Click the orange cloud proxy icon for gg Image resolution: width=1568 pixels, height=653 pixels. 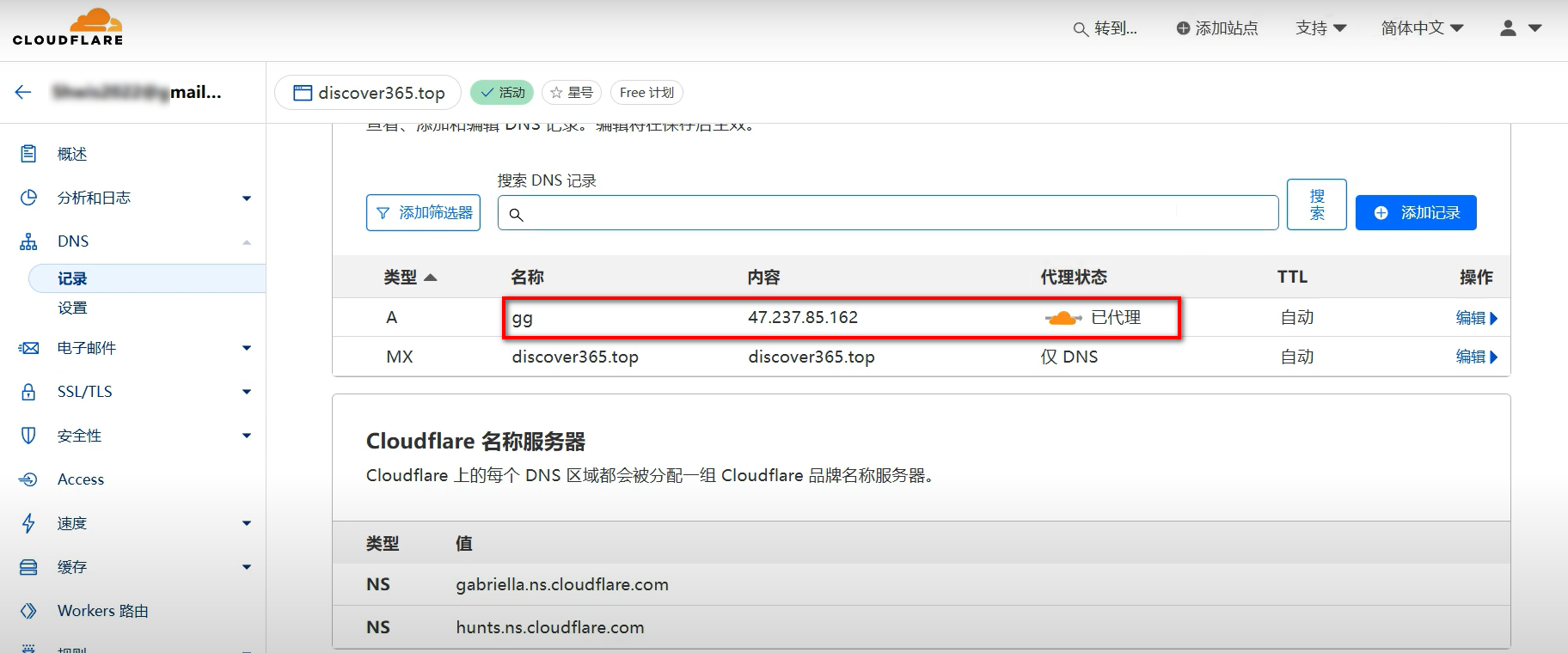click(x=1063, y=318)
